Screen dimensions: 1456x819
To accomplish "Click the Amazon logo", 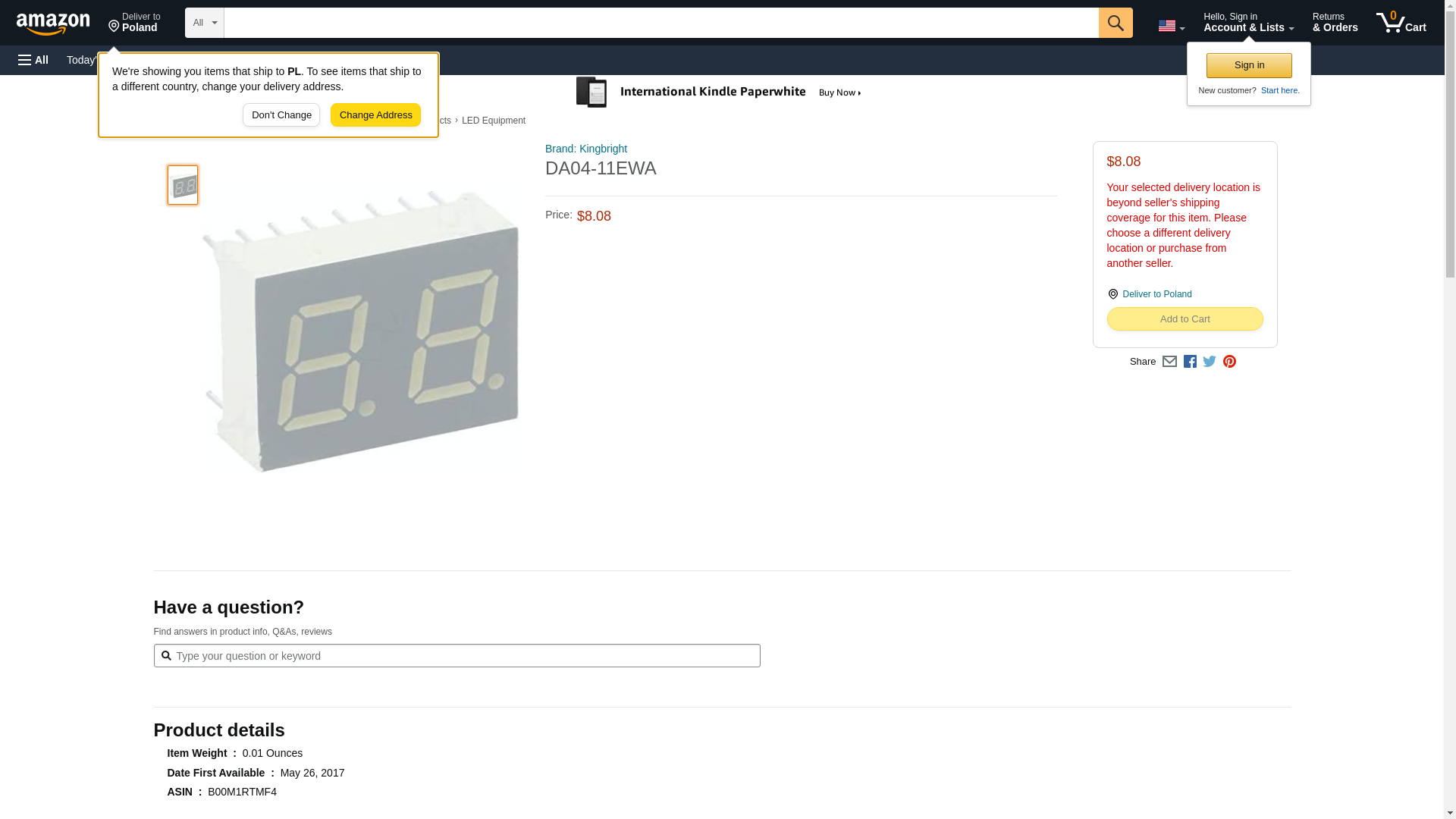I will [53, 24].
